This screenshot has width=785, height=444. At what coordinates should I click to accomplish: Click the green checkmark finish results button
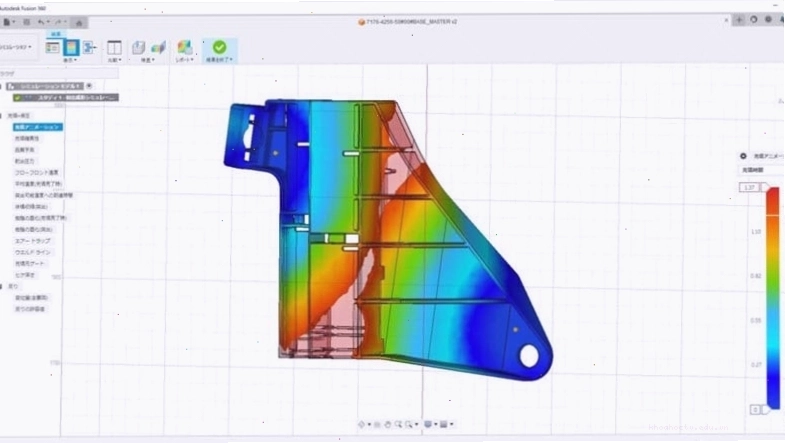[x=219, y=47]
